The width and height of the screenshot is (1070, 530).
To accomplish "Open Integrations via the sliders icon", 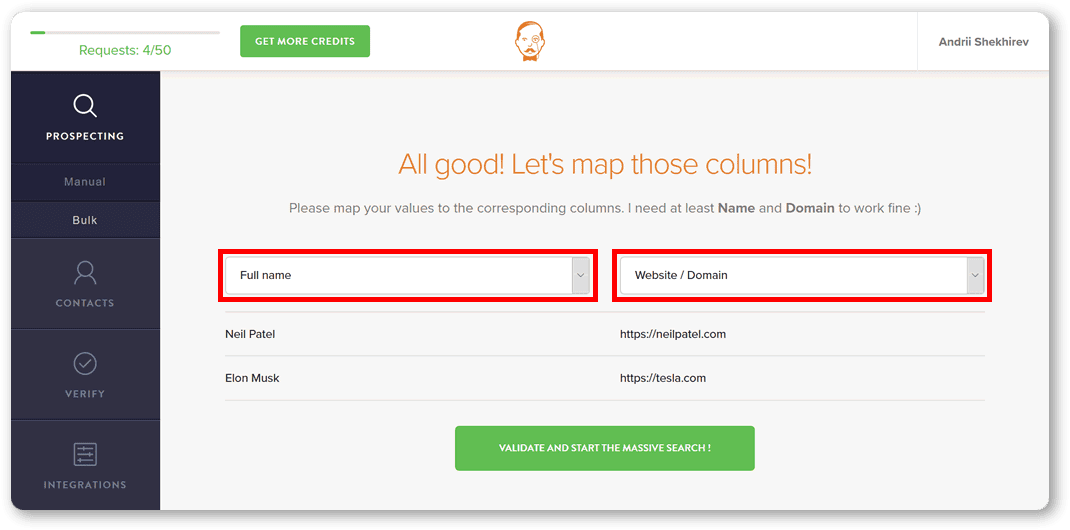I will (85, 454).
